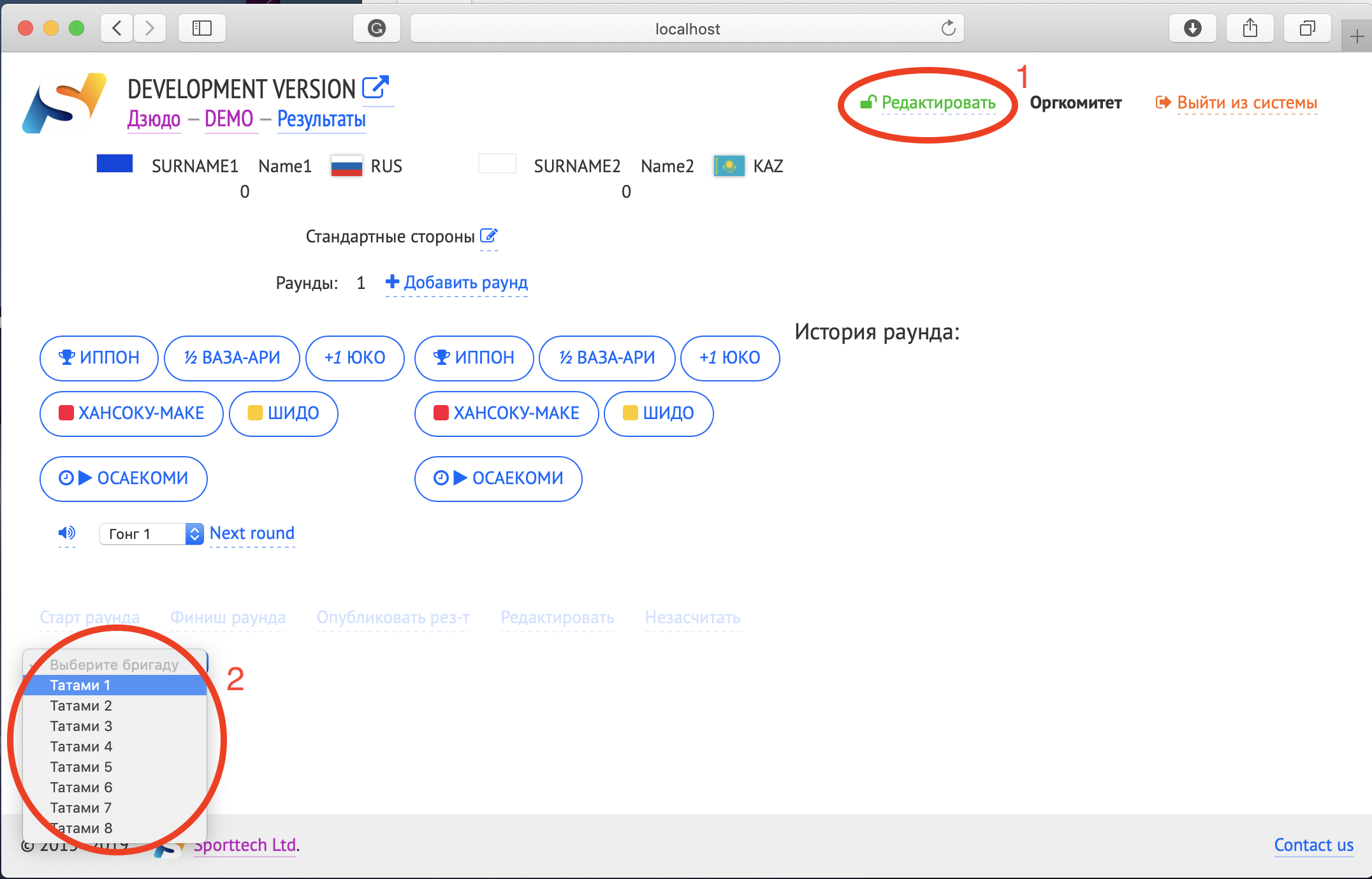Open the Safari downloads icon
1372x879 pixels.
[1192, 28]
